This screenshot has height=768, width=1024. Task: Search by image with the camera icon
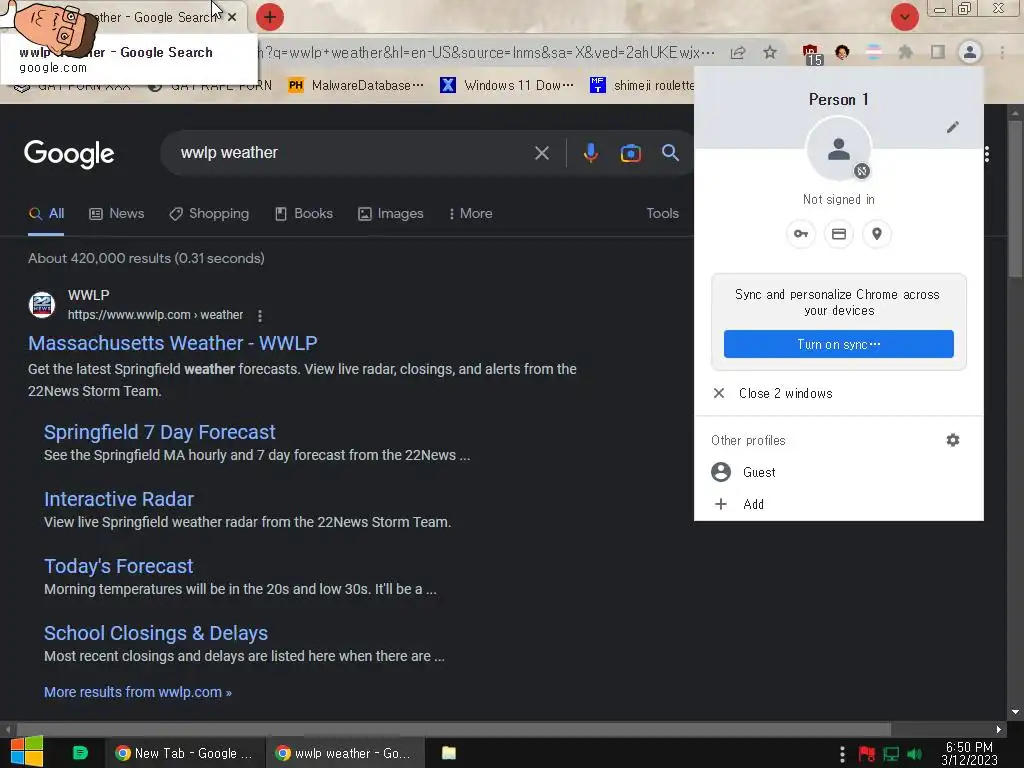(x=630, y=153)
